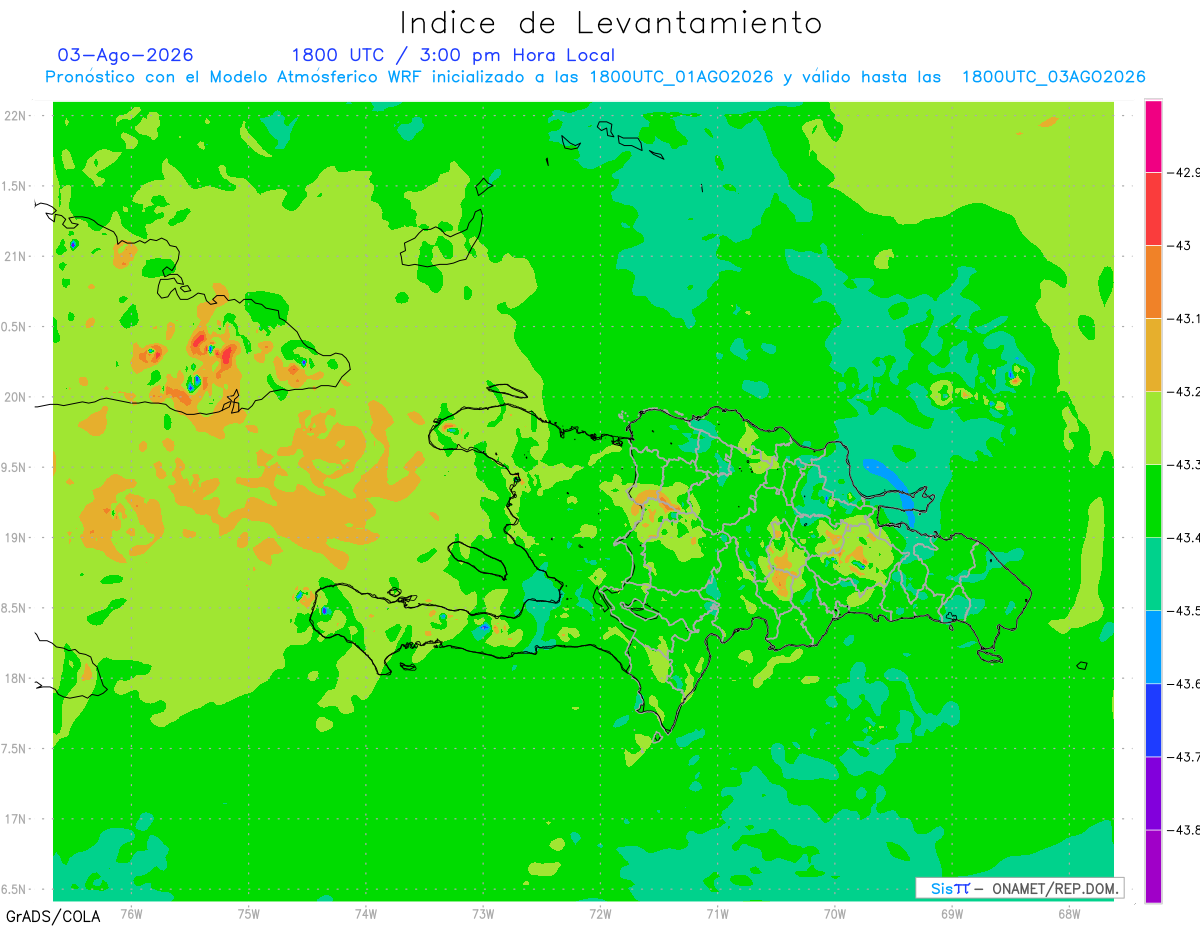The width and height of the screenshot is (1200, 927).
Task: Click the "68W" longitude label
Action: coord(1068,914)
